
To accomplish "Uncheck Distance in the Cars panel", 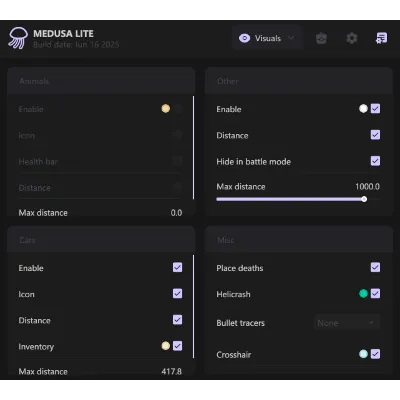I will [x=178, y=320].
